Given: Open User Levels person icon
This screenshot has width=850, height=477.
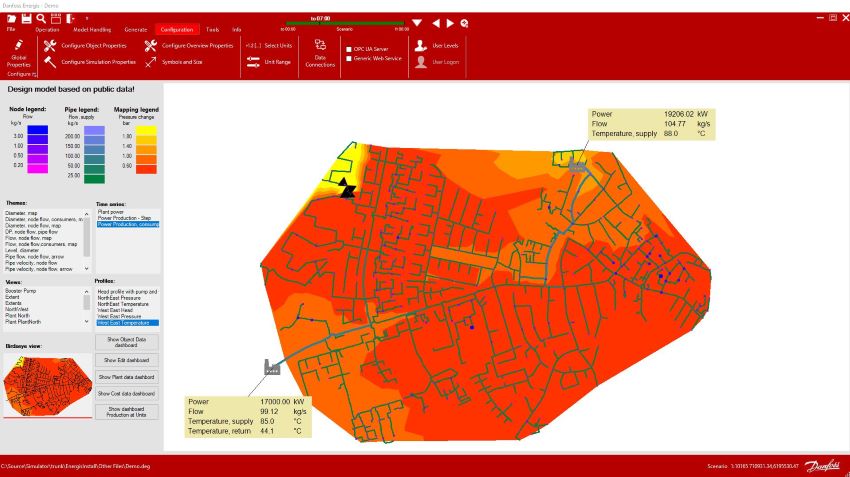Looking at the screenshot, I should coord(421,46).
